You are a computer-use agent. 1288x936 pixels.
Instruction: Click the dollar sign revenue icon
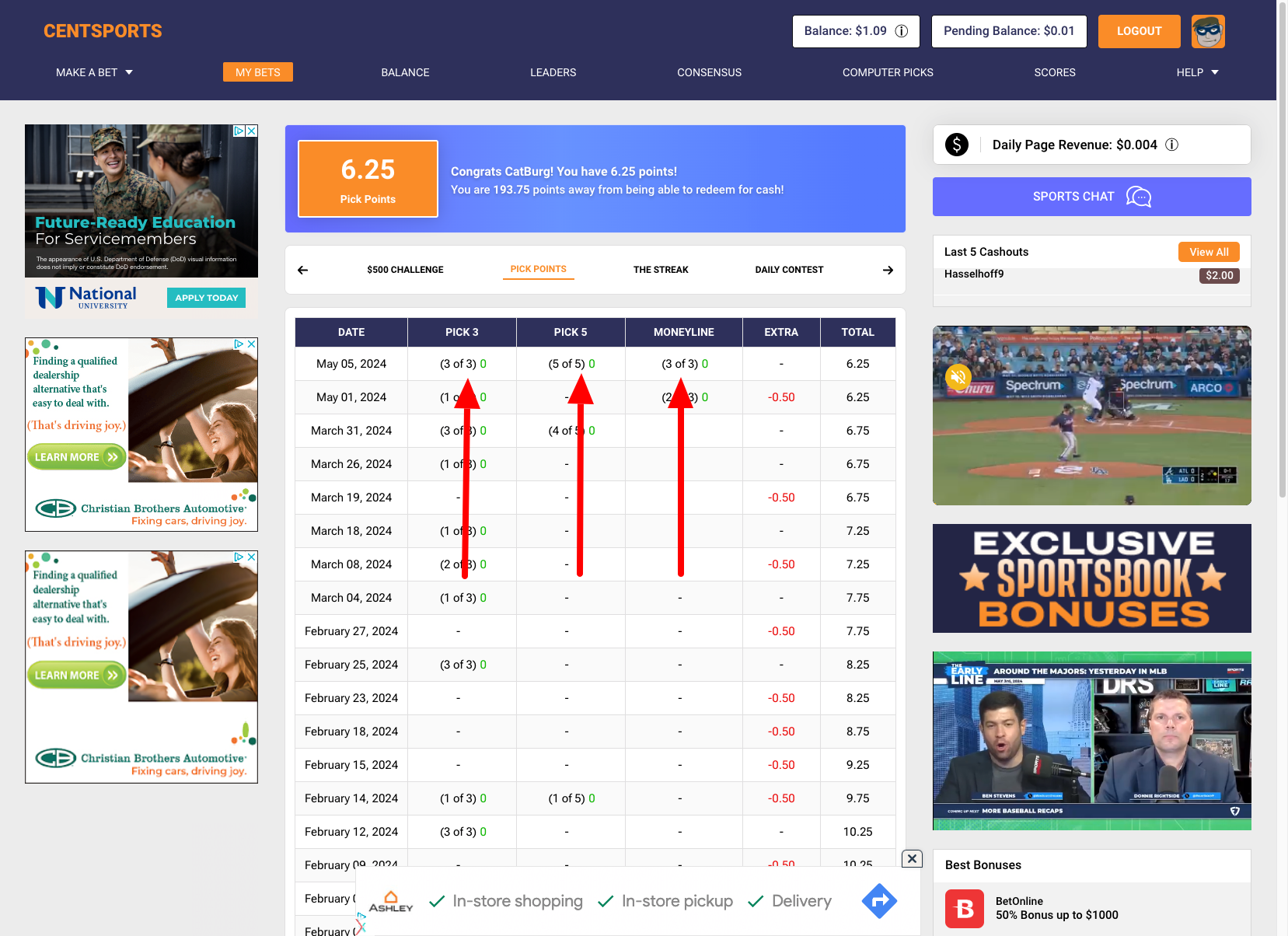click(x=957, y=145)
